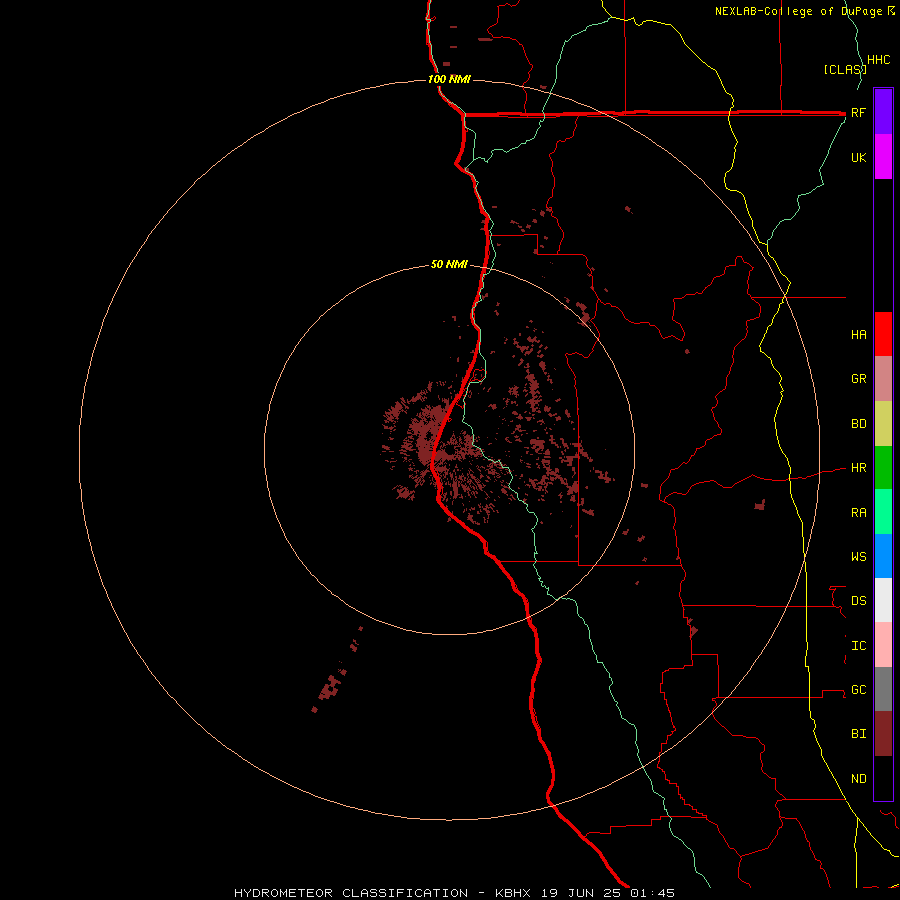900x900 pixels.
Task: Click the 19 JUN 25 date text
Action: point(581,893)
